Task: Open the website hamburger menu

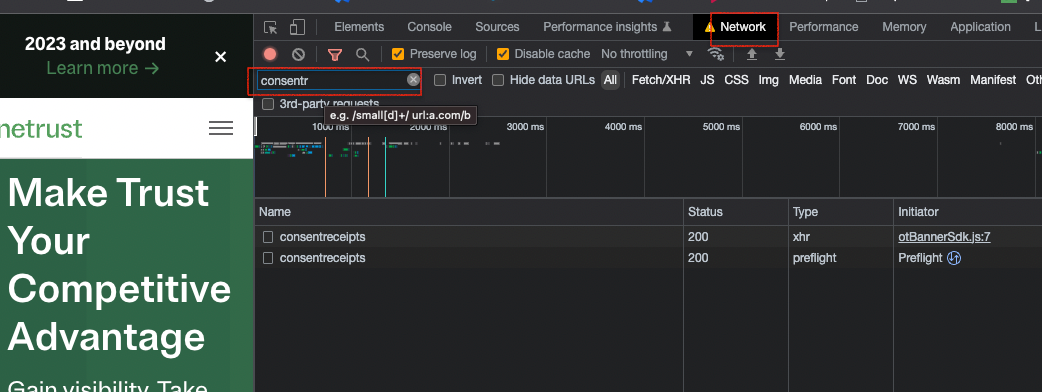Action: (x=221, y=128)
